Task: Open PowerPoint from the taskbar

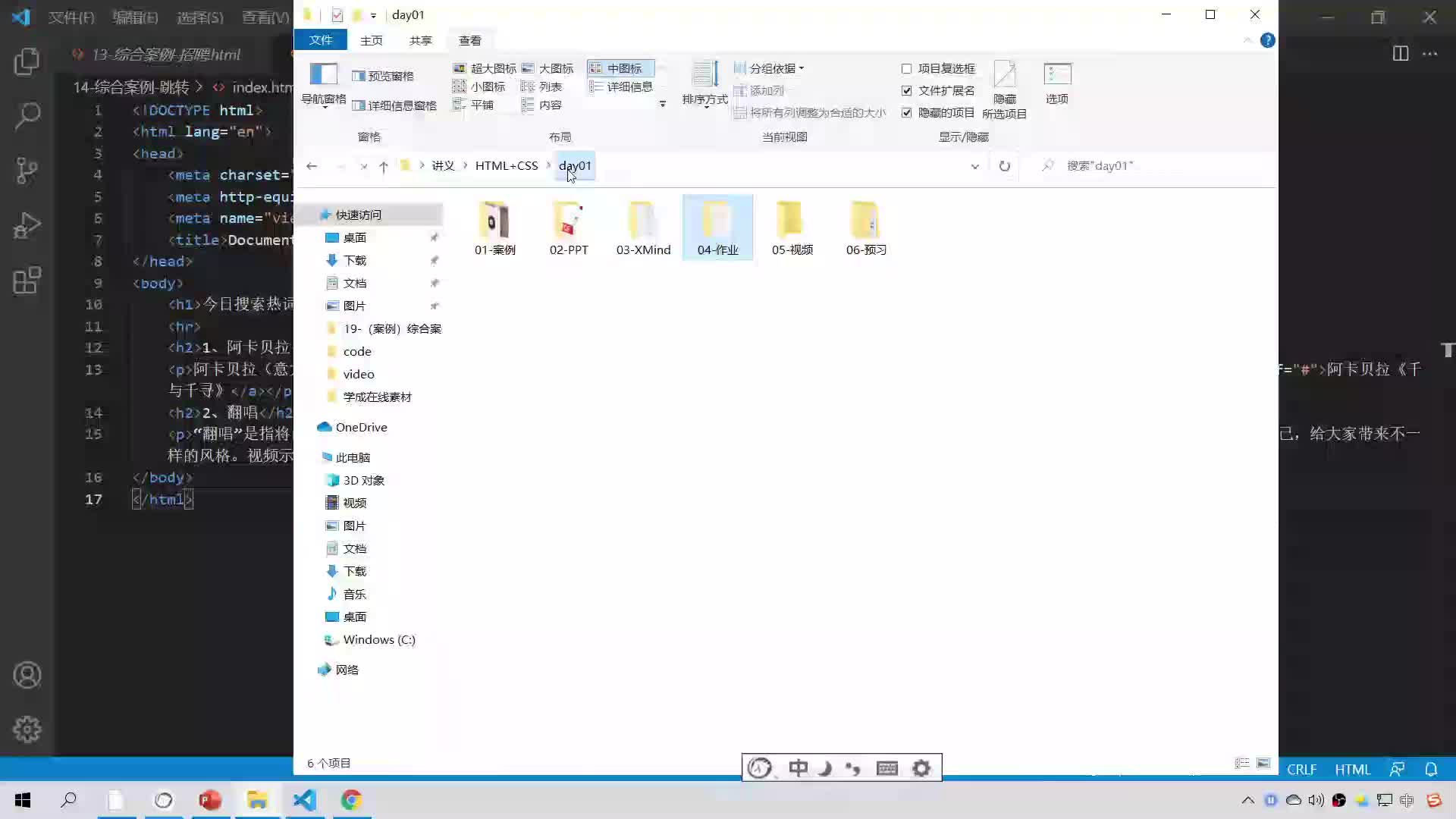Action: pos(210,800)
